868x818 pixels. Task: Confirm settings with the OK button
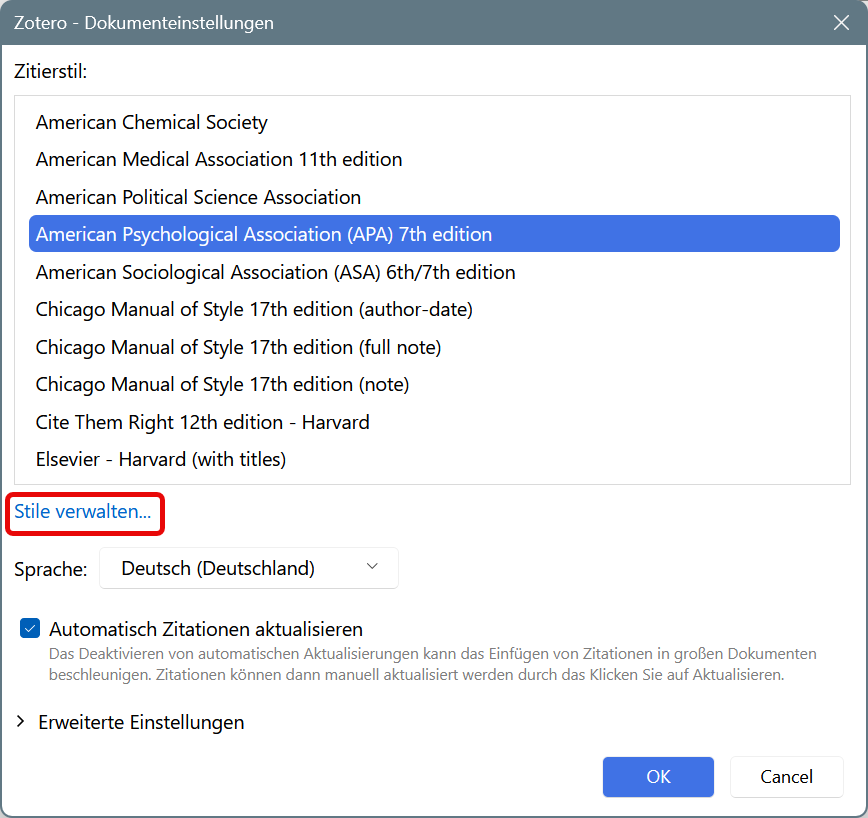pos(658,776)
